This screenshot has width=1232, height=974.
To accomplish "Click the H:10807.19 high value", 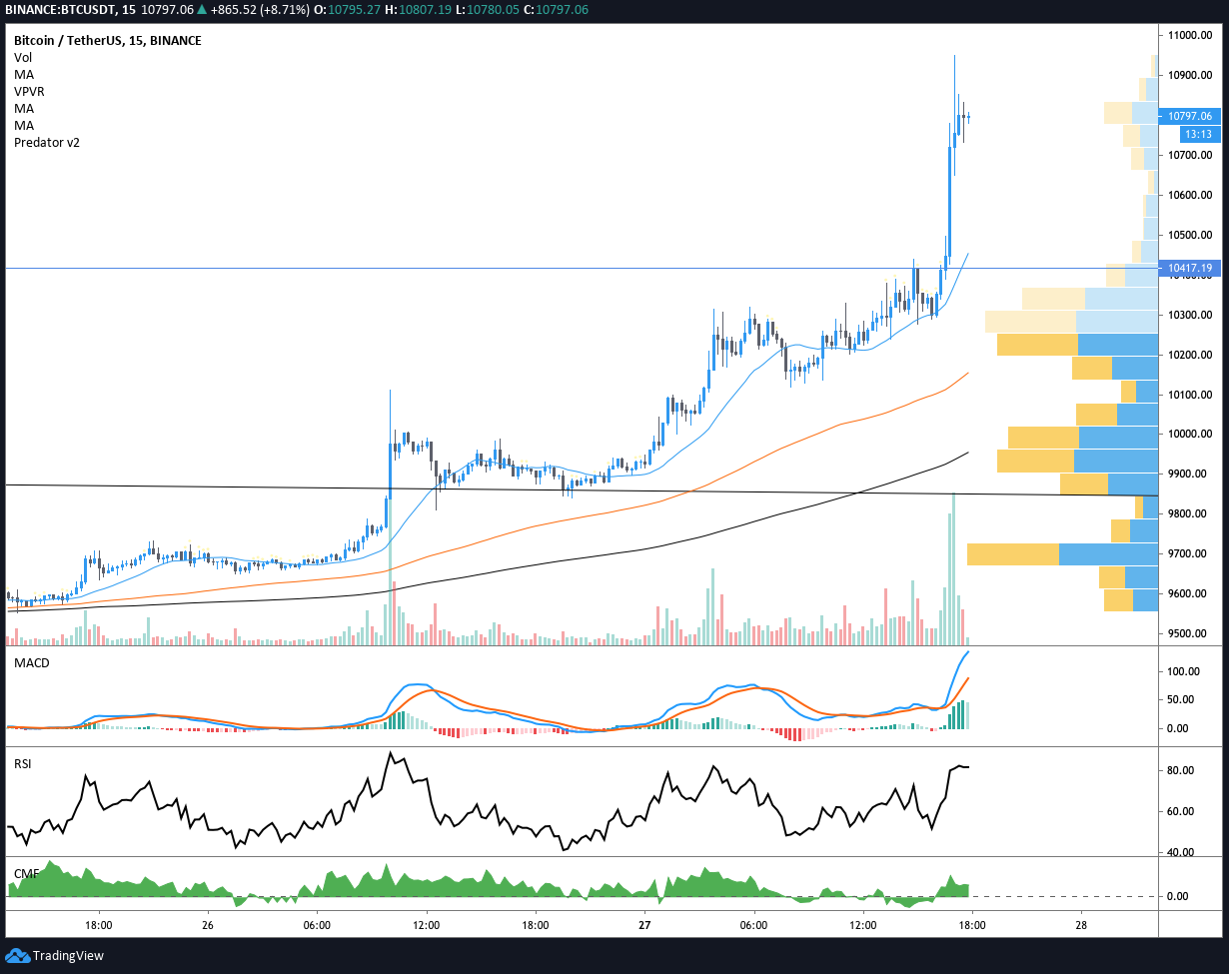I will tap(418, 10).
